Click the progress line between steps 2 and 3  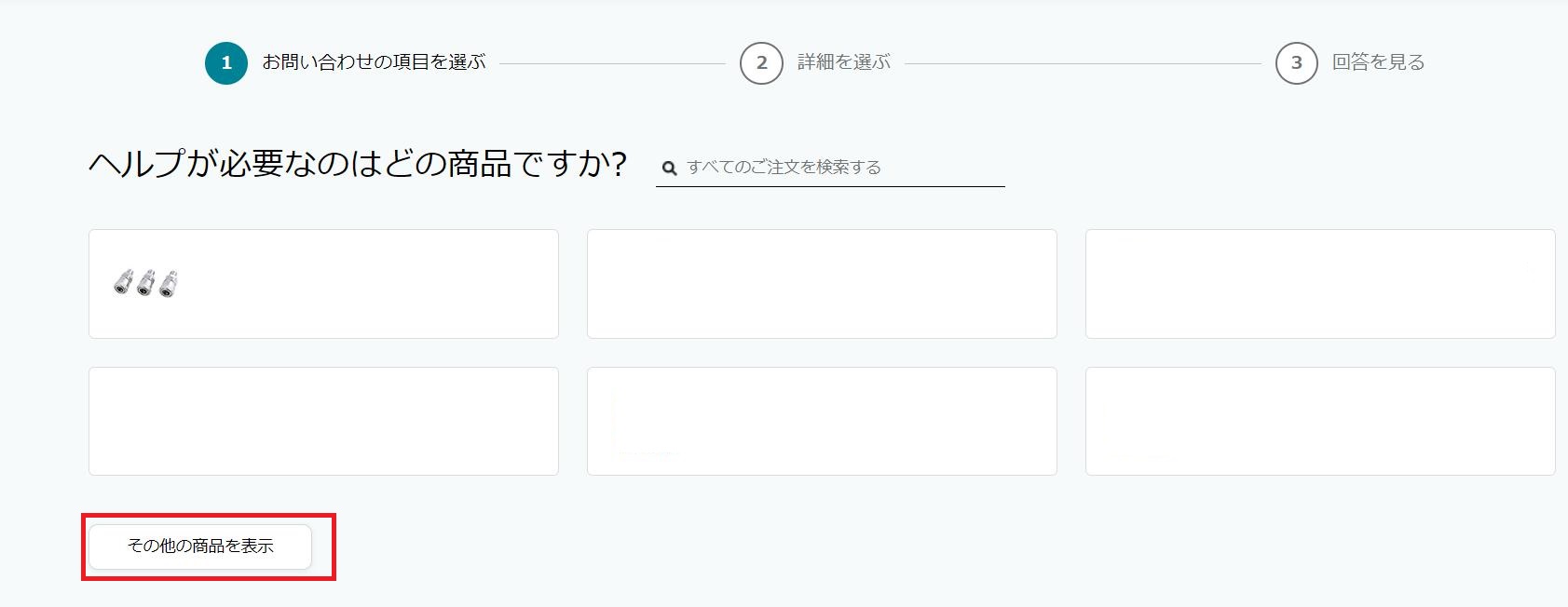pyautogui.click(x=1083, y=63)
